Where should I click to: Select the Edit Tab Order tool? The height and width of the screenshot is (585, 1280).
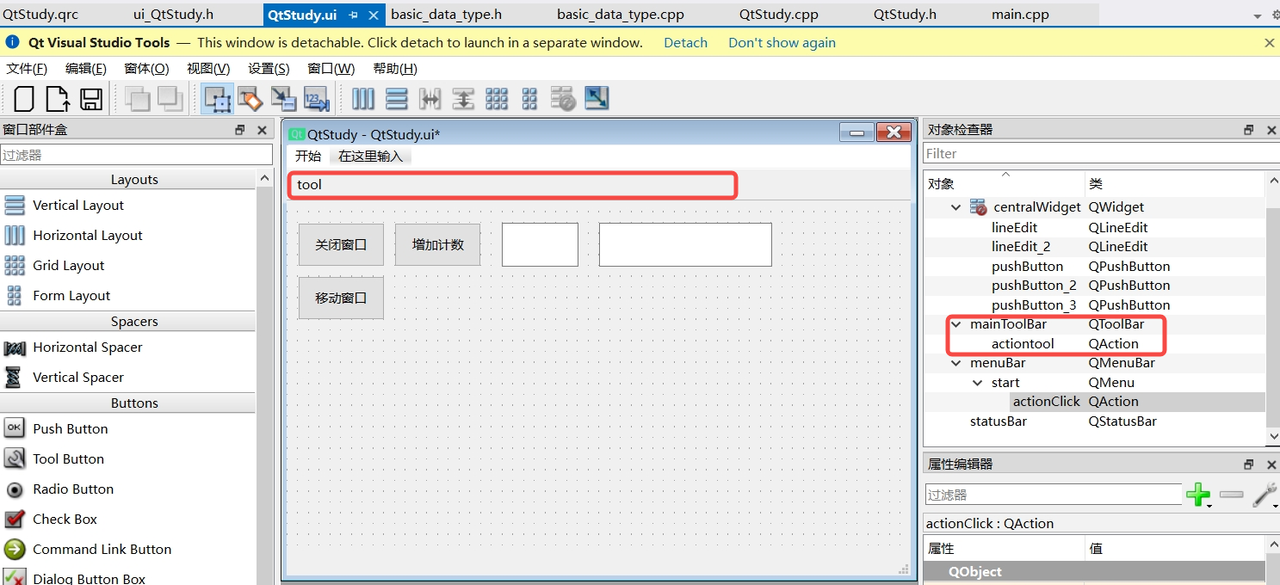317,98
